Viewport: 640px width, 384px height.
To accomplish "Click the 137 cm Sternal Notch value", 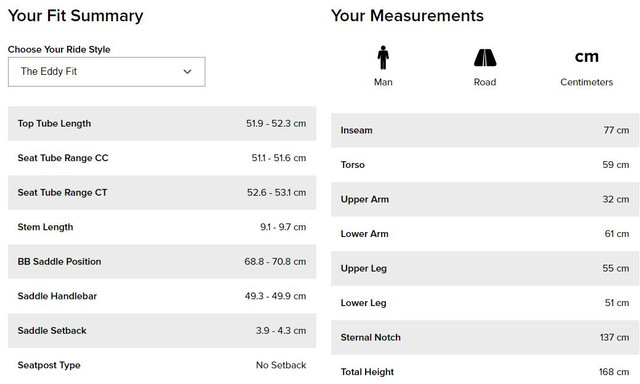I will pyautogui.click(x=614, y=337).
